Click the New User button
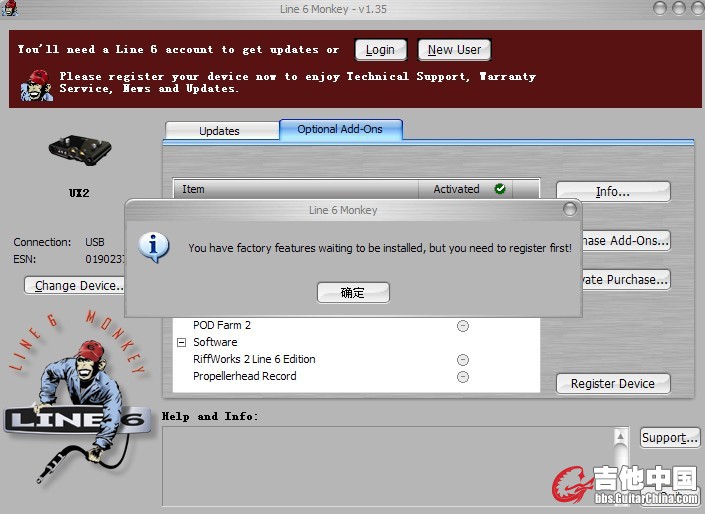Viewport: 705px width, 514px height. 454,49
